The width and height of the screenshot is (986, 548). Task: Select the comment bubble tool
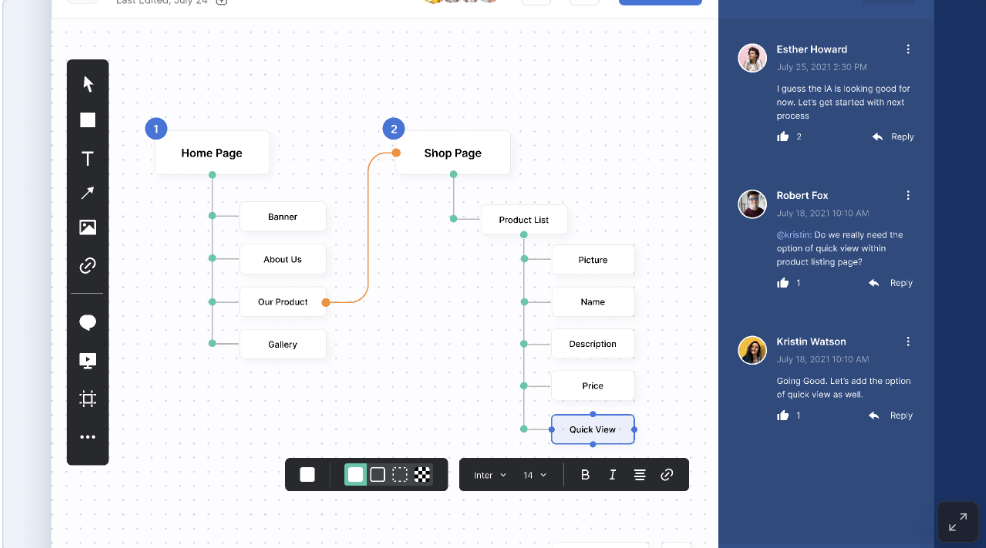[x=87, y=323]
